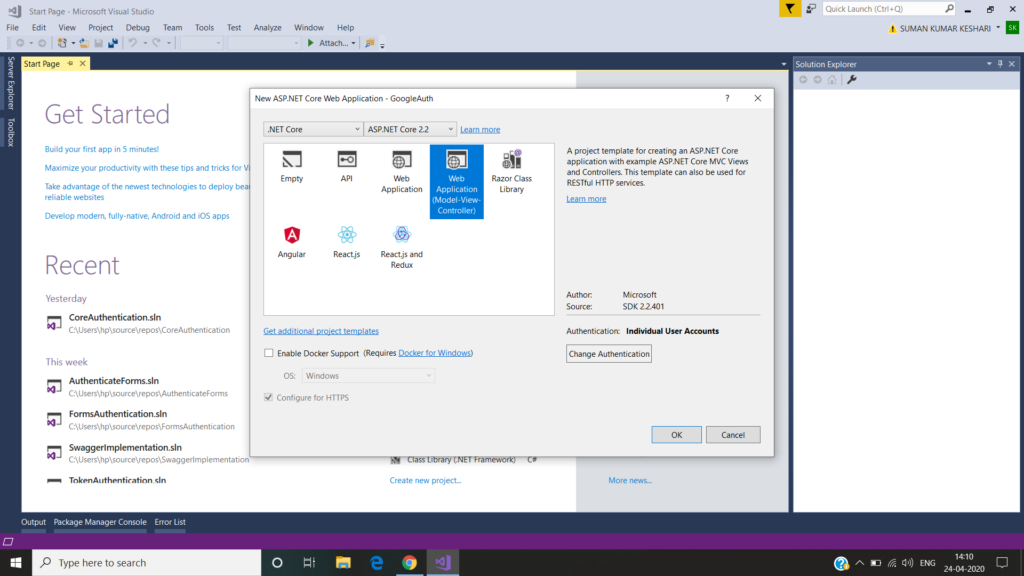The image size is (1024, 576).
Task: Expand the user account dropdown arrow
Action: click(998, 28)
